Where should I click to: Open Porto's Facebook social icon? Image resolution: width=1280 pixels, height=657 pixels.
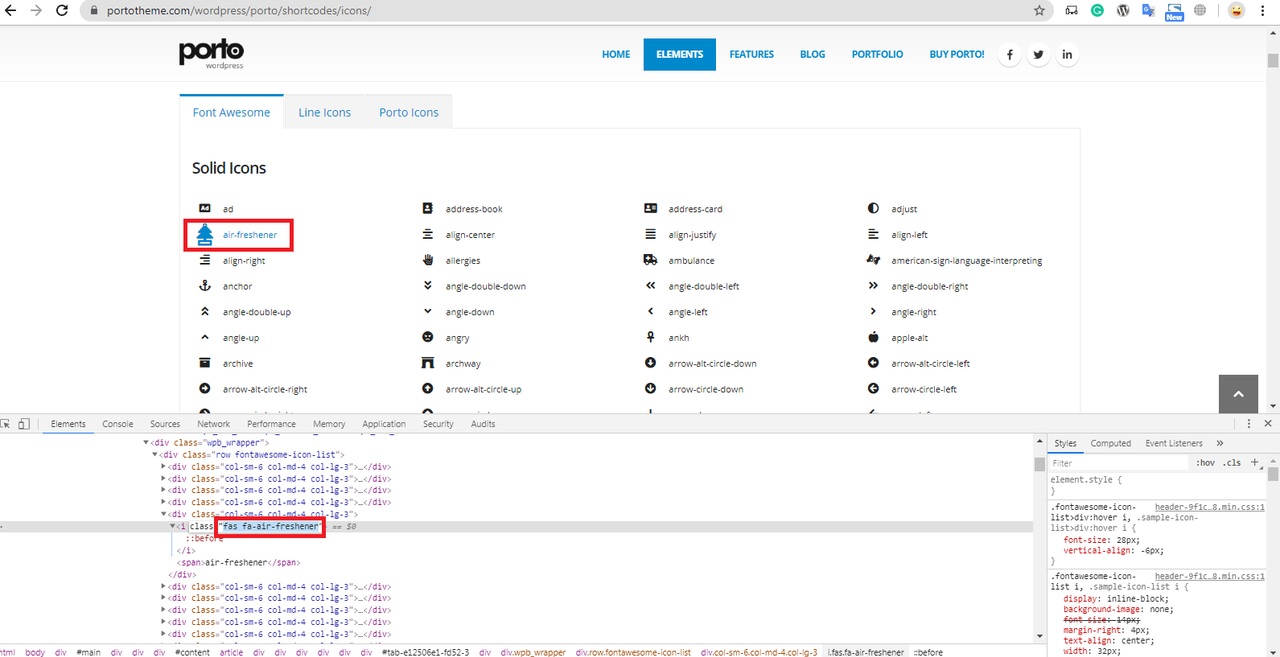click(x=1010, y=54)
